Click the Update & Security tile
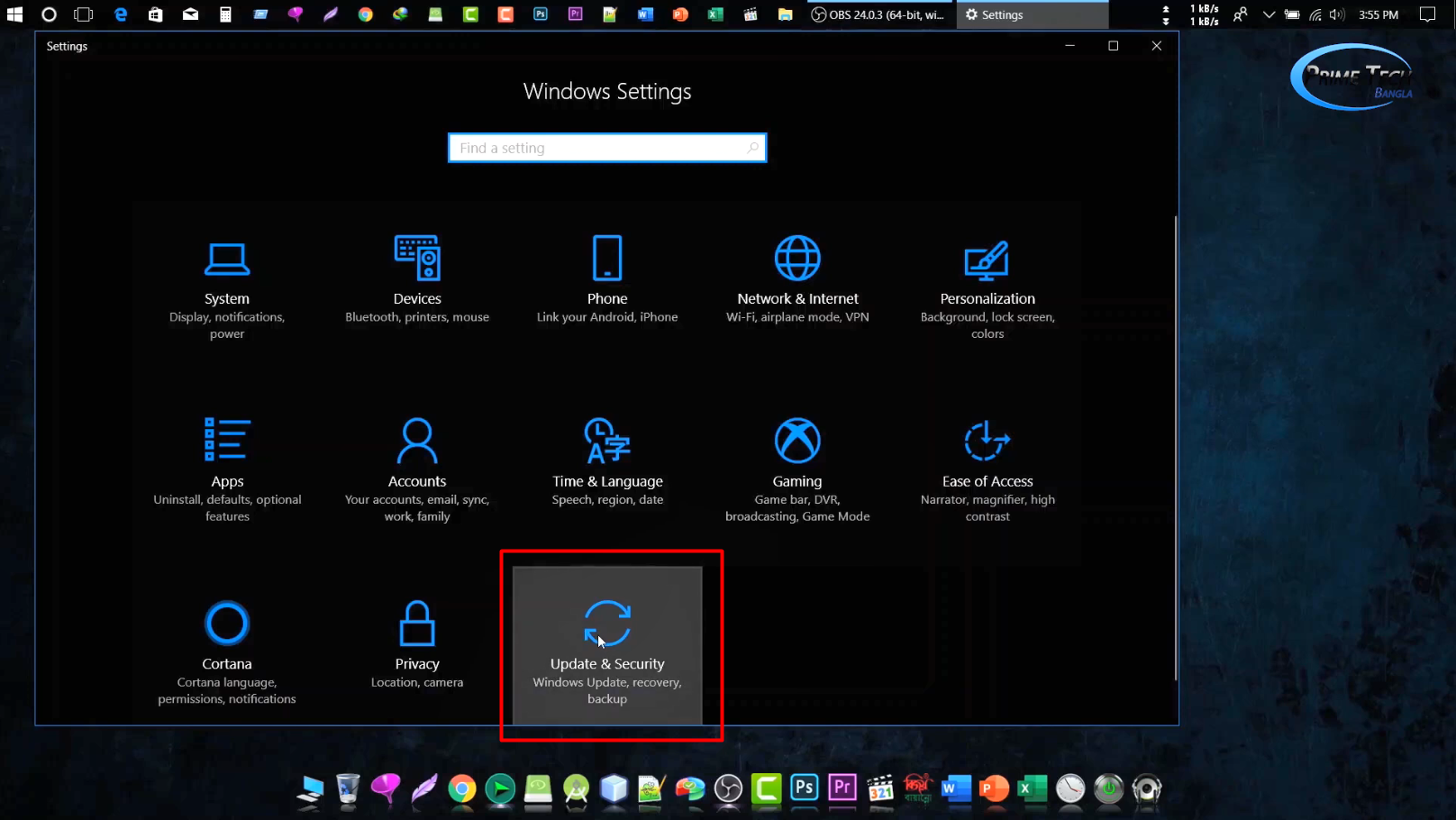1456x820 pixels. click(x=607, y=646)
